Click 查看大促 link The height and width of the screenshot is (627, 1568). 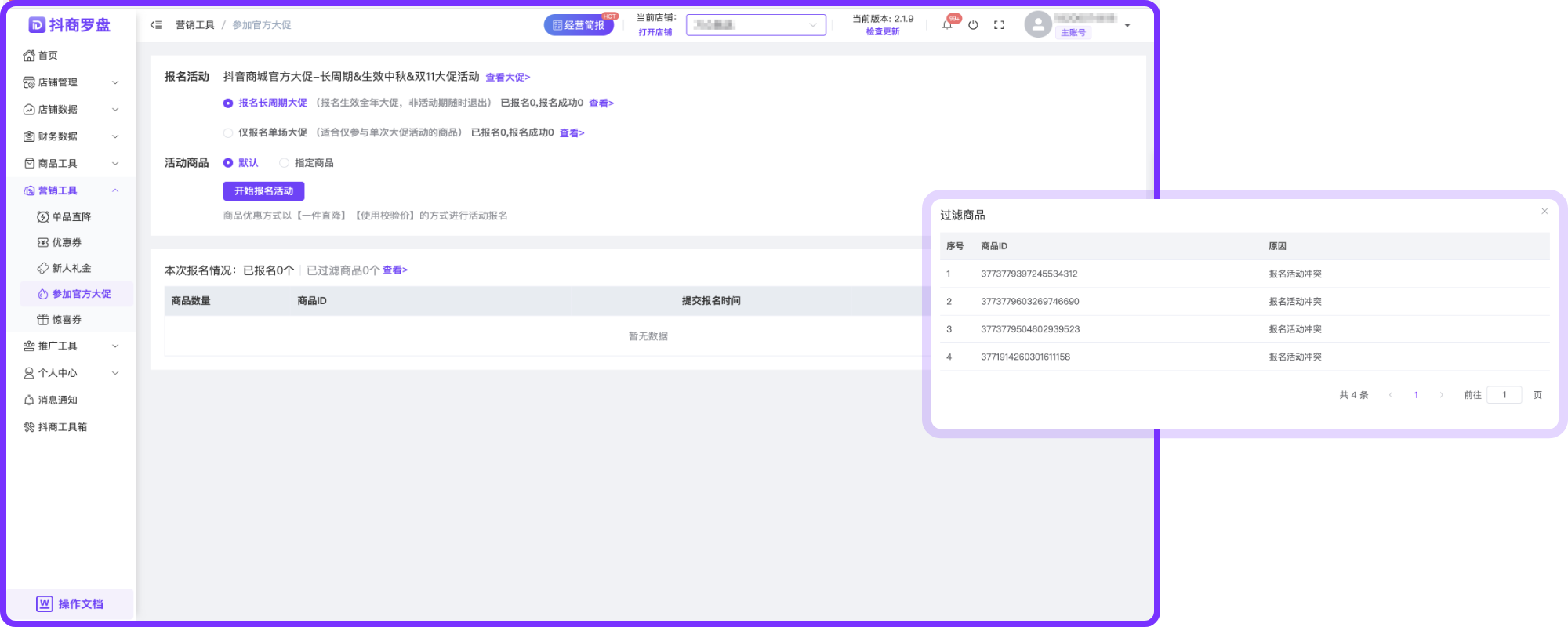pos(507,78)
